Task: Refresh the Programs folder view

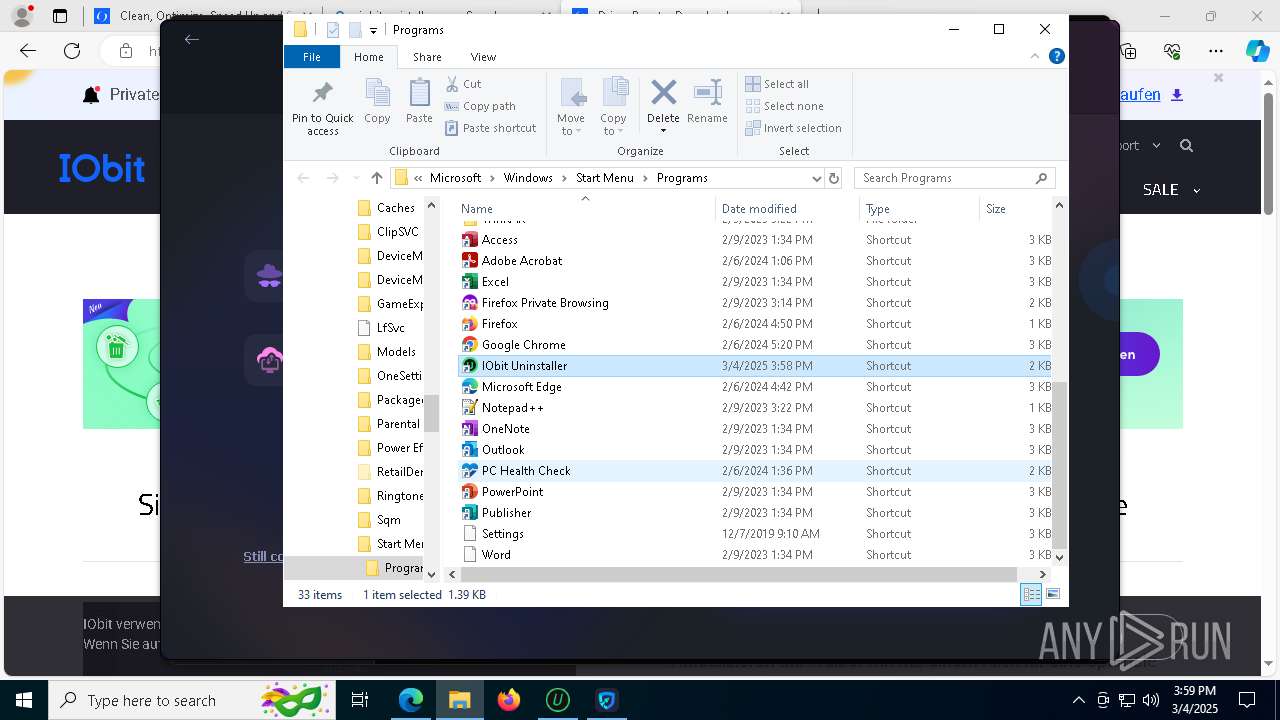Action: tap(833, 178)
